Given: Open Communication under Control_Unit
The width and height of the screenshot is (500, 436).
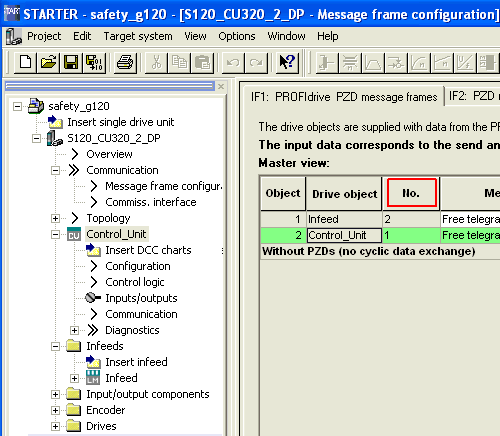Looking at the screenshot, I should coord(141,314).
